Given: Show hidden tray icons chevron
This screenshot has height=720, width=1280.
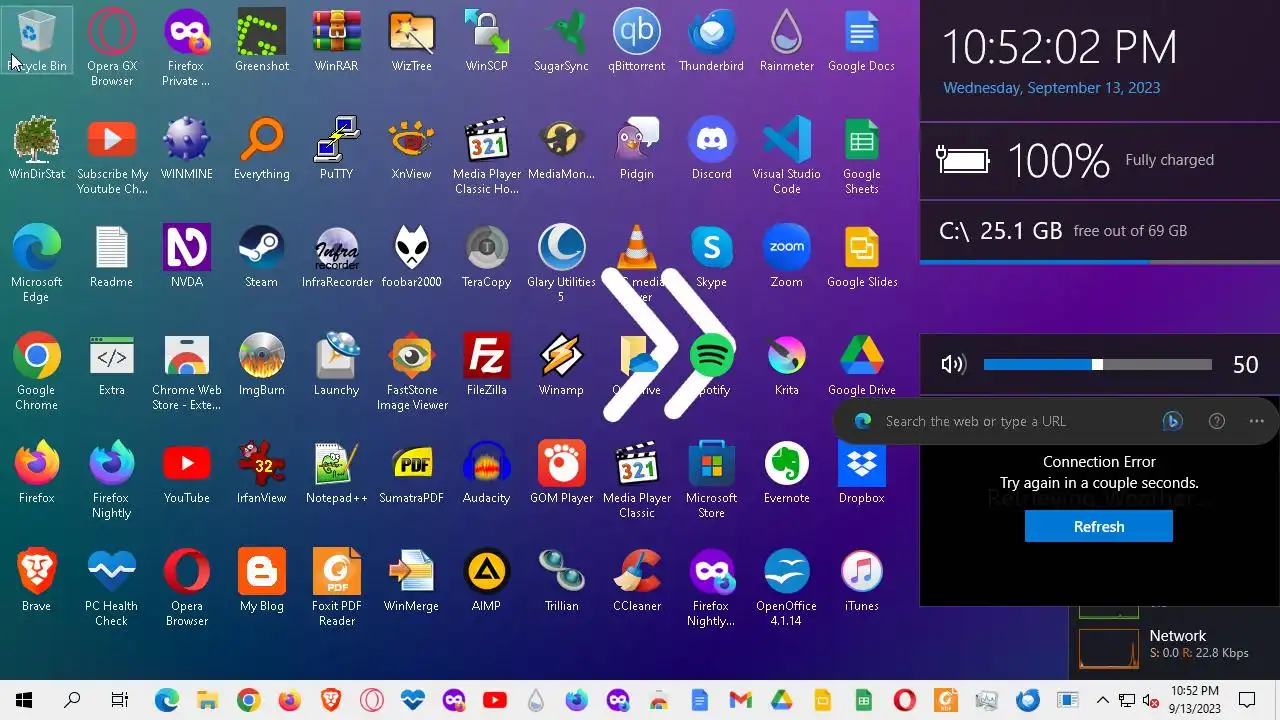Looking at the screenshot, I should tap(1103, 700).
